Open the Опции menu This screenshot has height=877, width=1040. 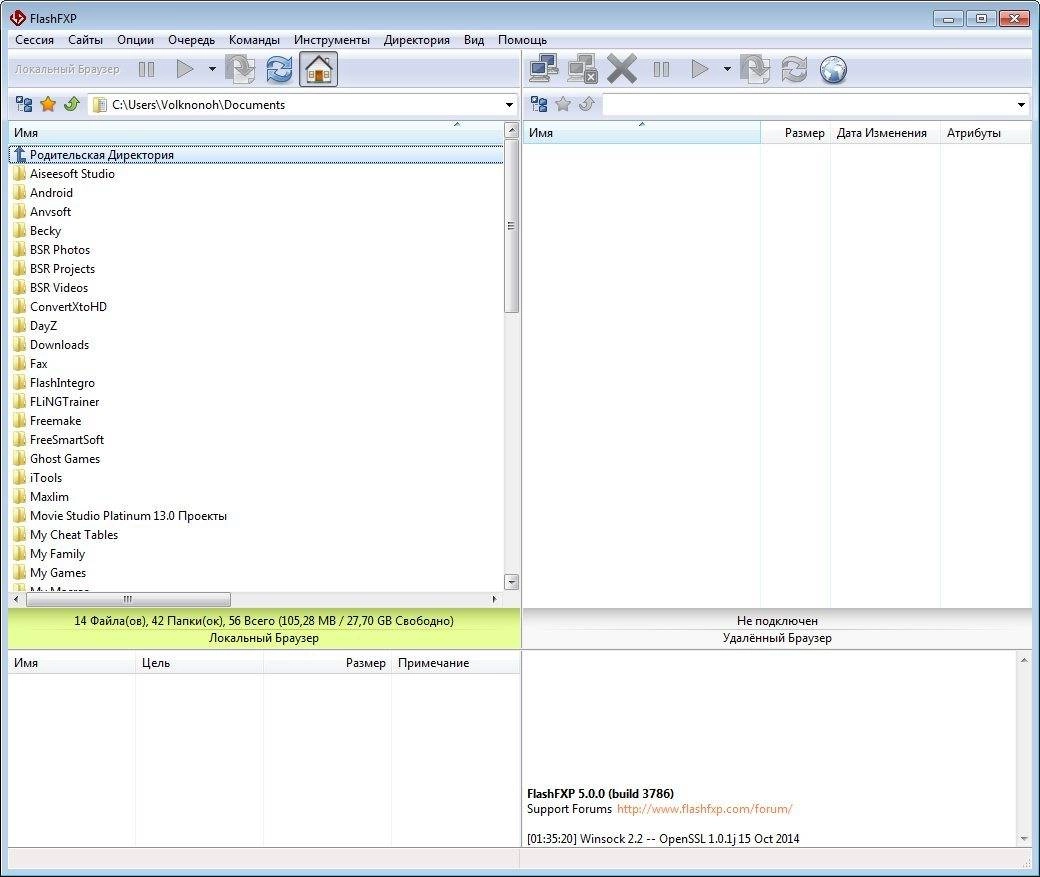click(135, 40)
